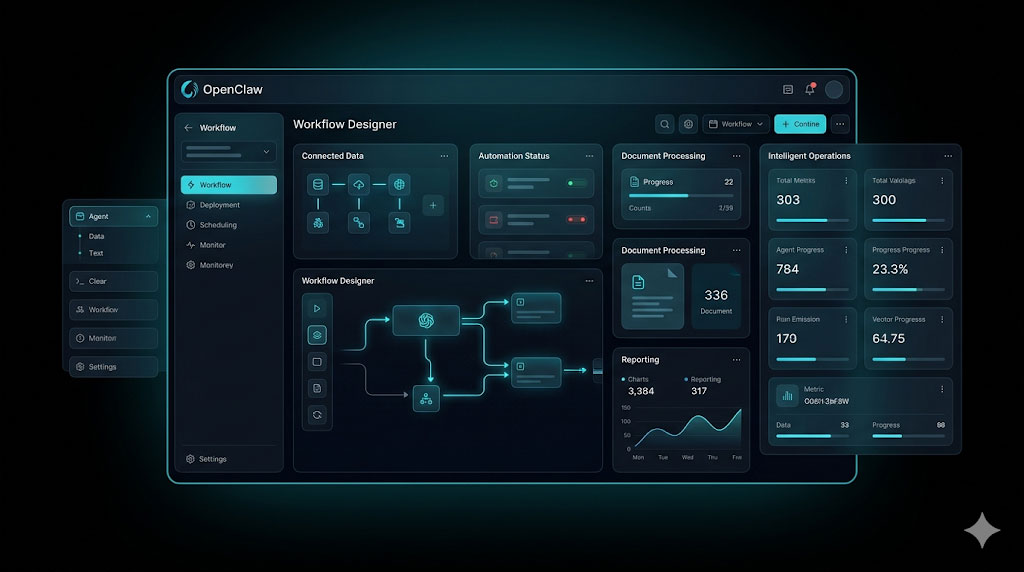Click the database icon in Connected Data
Image resolution: width=1024 pixels, height=572 pixels.
coord(318,185)
